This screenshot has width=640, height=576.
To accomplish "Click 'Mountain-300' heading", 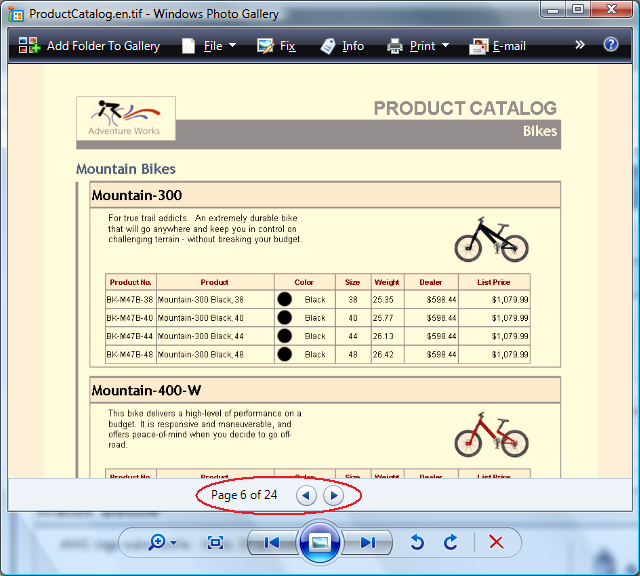I will (137, 195).
